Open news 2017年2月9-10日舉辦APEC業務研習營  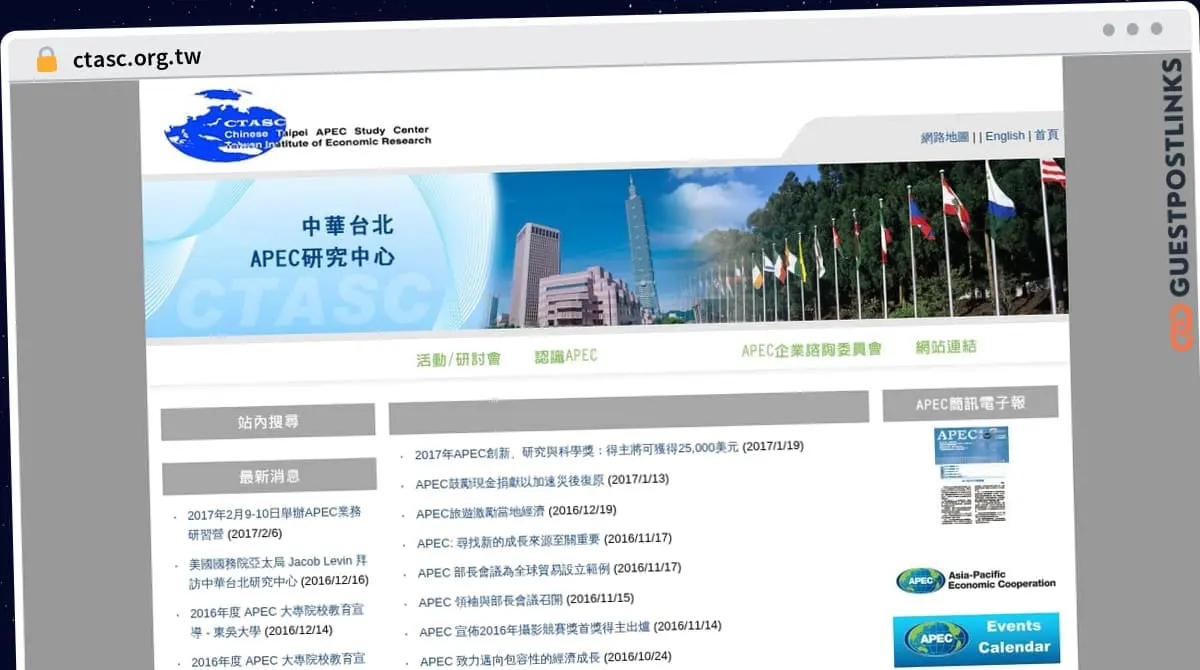click(x=274, y=523)
